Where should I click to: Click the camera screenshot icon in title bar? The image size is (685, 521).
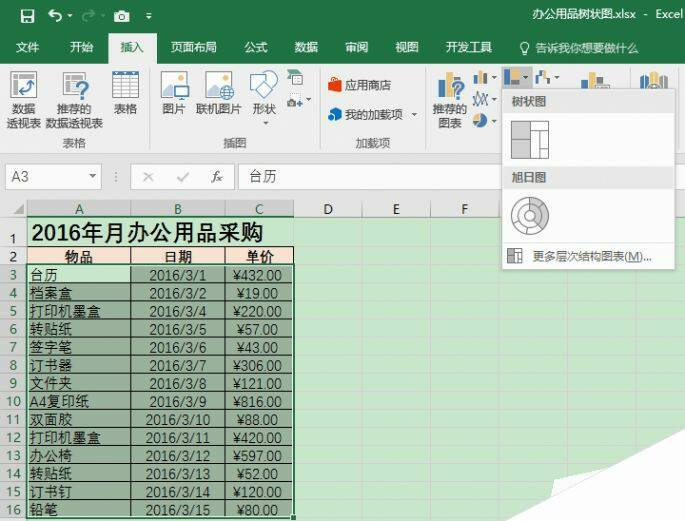tap(122, 17)
